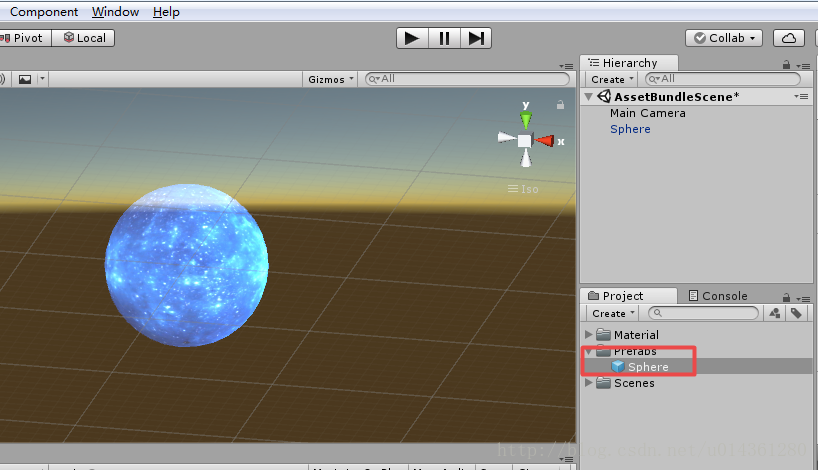This screenshot has height=470, width=818.
Task: Expand the Material folder arrow
Action: (x=588, y=334)
